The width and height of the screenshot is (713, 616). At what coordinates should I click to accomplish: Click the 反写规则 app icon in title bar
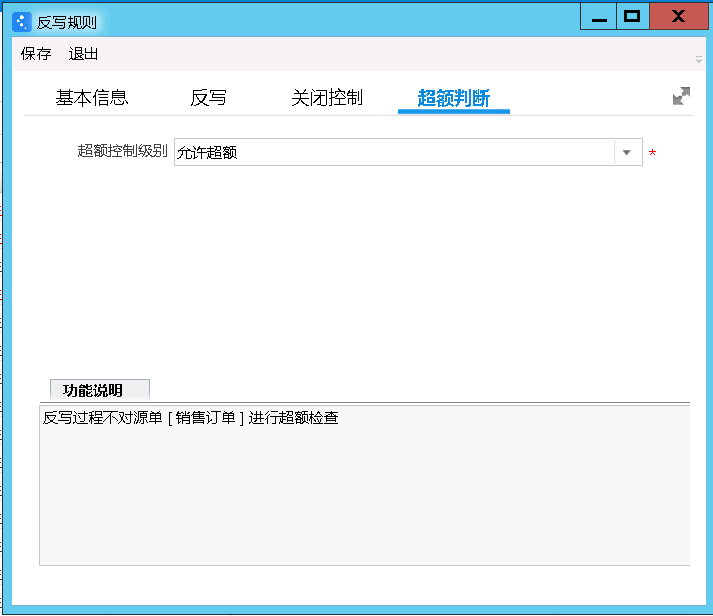tap(21, 22)
